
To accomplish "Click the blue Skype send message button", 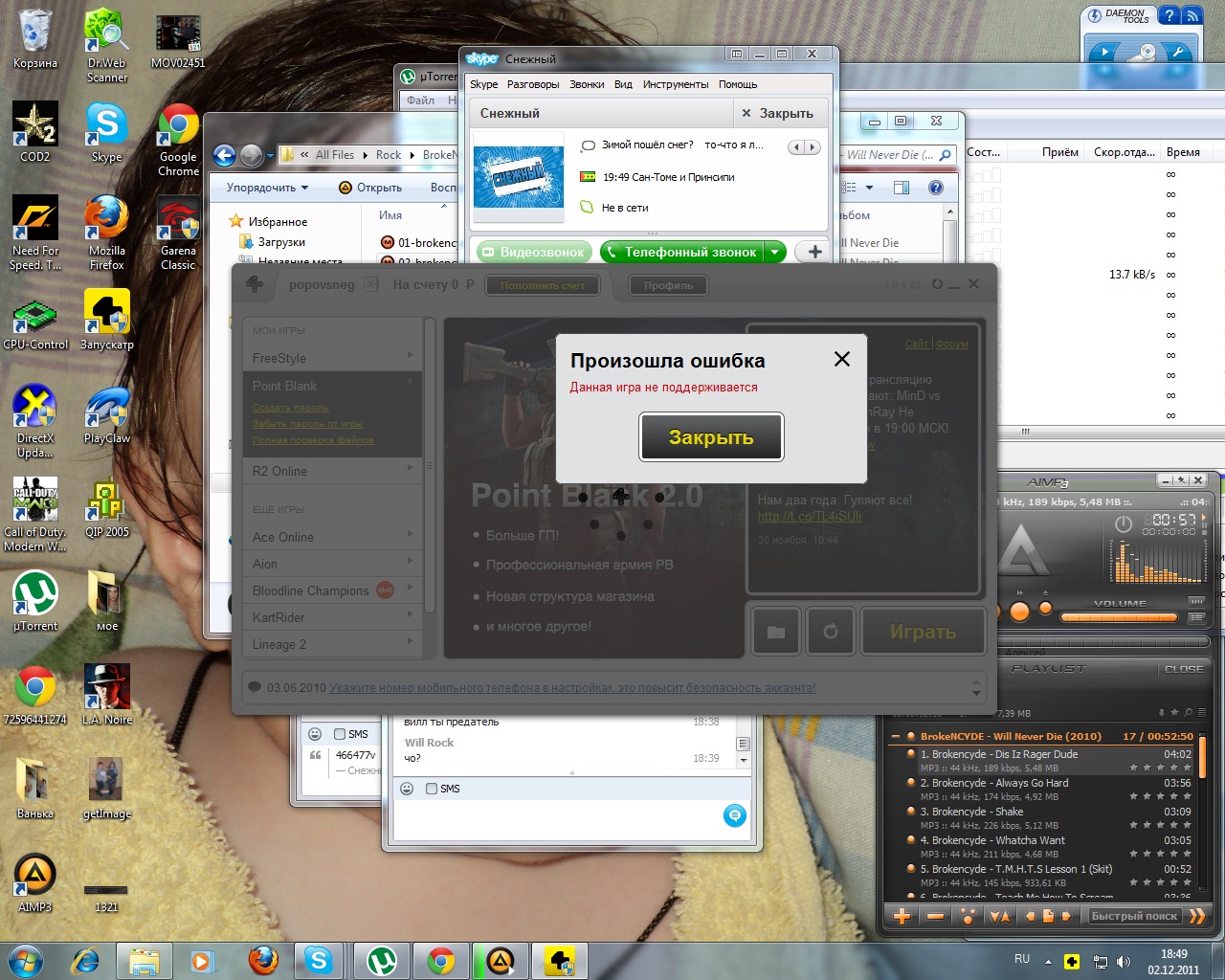I will 734,815.
